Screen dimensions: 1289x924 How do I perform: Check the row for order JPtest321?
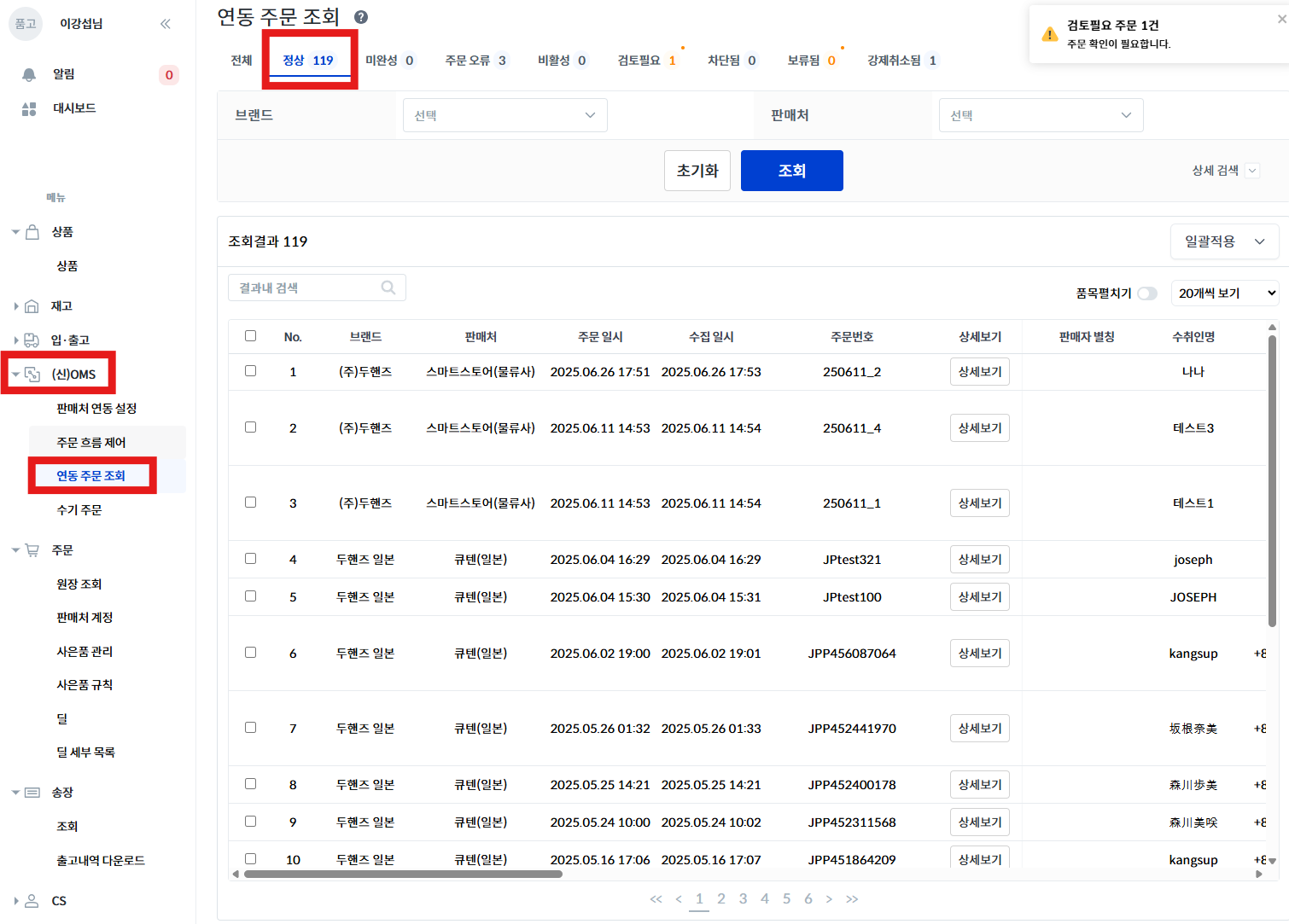coord(250,559)
